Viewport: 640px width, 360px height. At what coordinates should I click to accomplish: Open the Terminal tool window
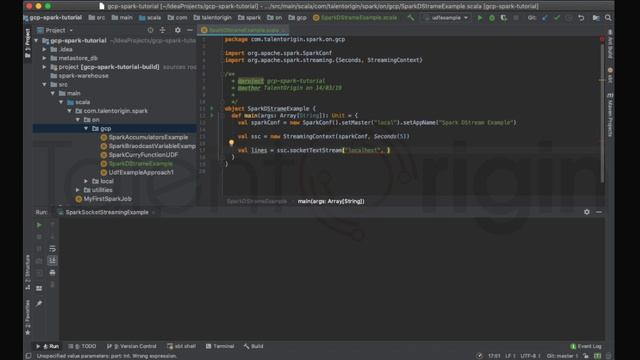(220, 346)
